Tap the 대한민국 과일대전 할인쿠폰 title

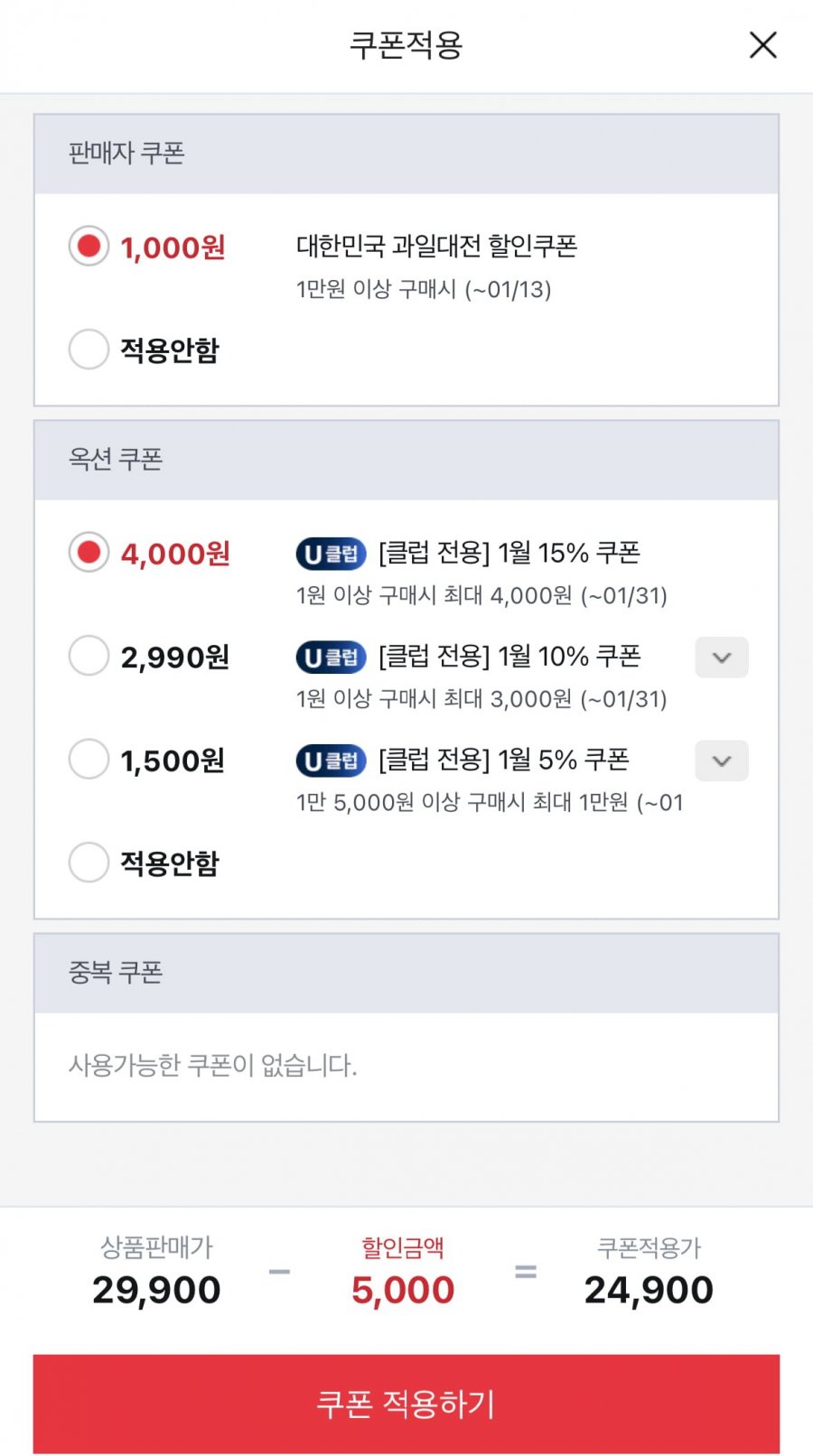(x=436, y=246)
